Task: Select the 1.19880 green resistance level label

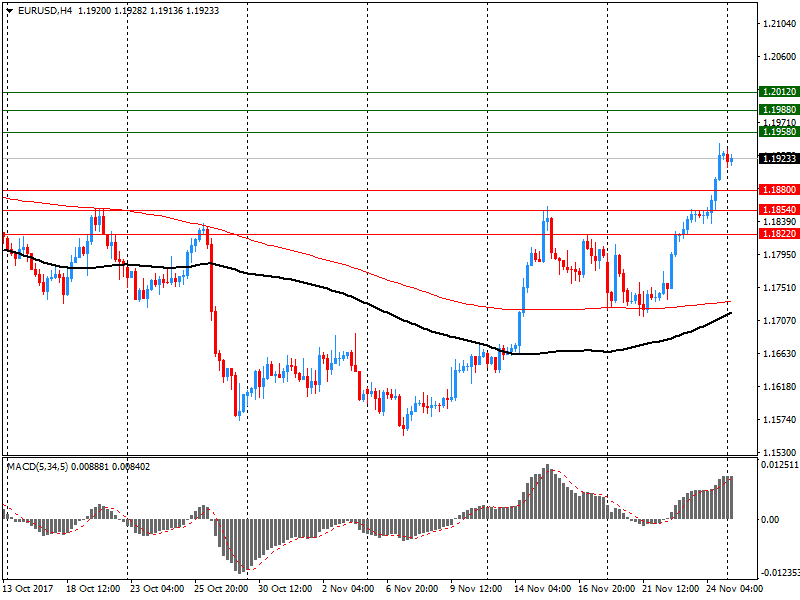Action: coord(779,110)
